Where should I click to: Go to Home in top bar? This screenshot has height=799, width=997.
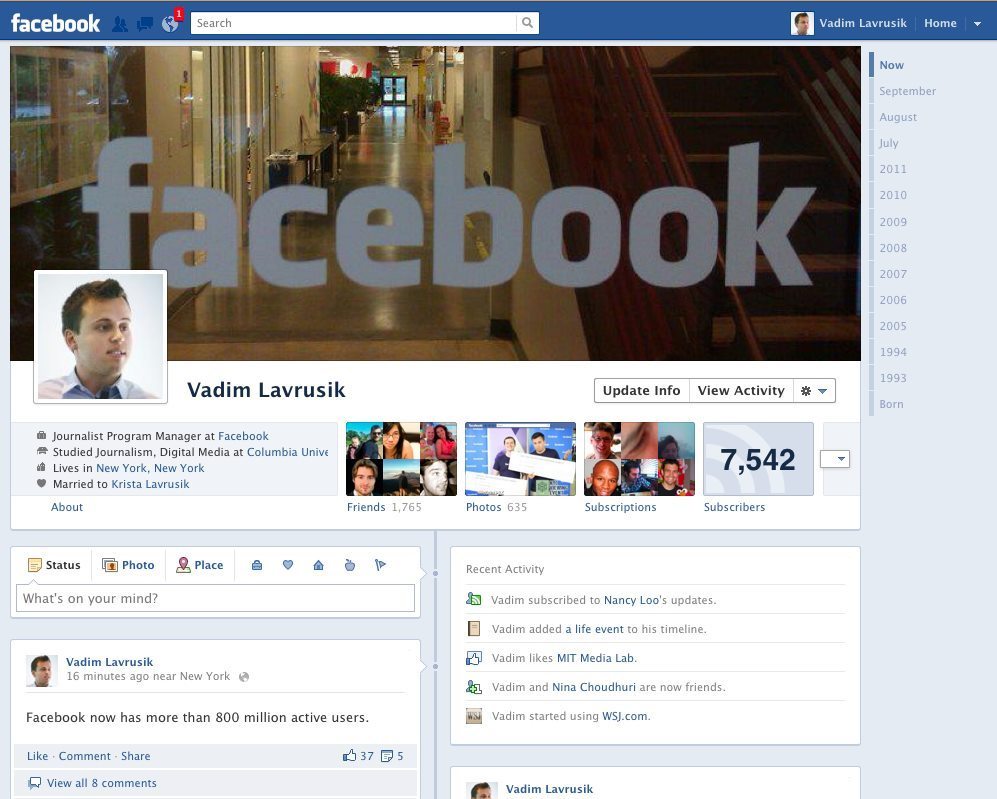point(940,24)
